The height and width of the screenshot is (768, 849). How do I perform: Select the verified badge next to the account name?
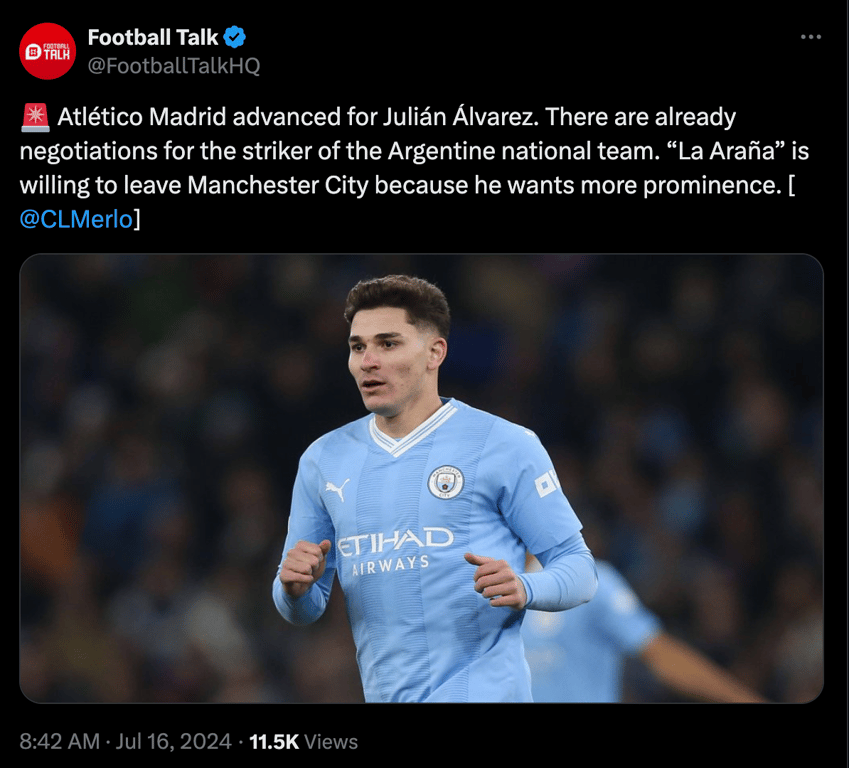[232, 36]
